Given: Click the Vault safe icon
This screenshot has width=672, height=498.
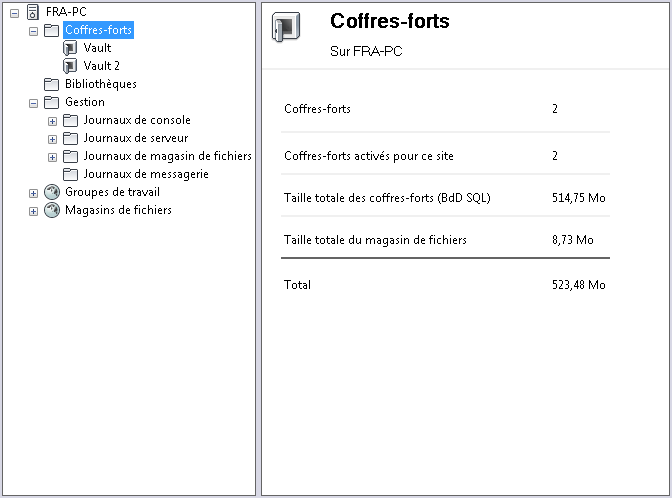Looking at the screenshot, I should click(x=70, y=48).
